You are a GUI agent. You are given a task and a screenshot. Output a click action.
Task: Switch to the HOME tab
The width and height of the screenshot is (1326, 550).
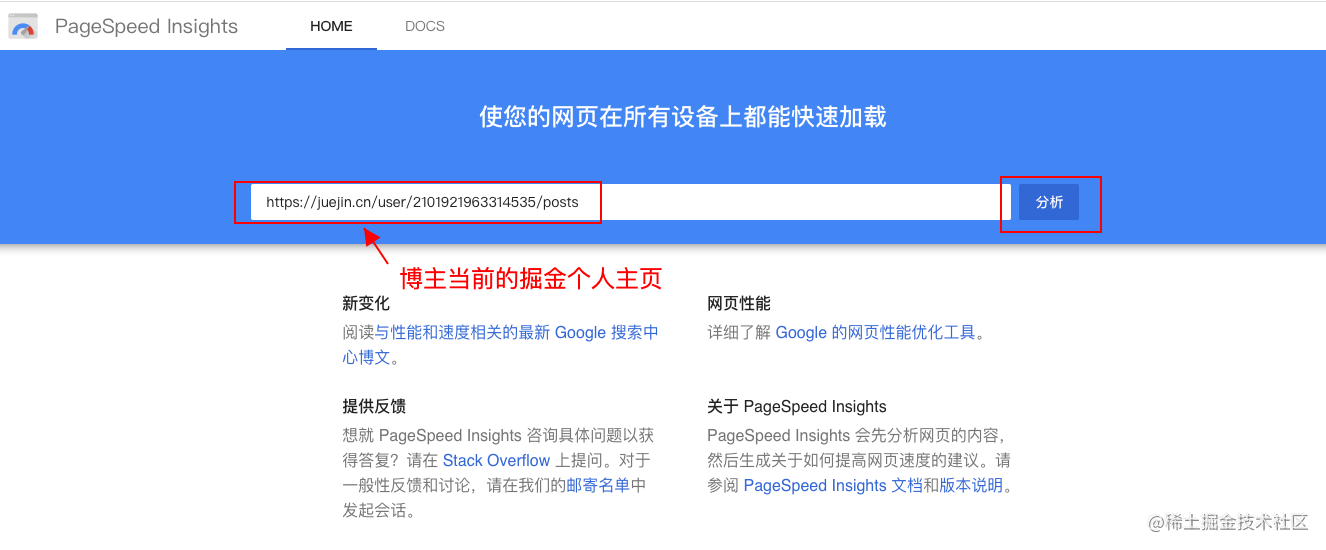click(x=331, y=26)
